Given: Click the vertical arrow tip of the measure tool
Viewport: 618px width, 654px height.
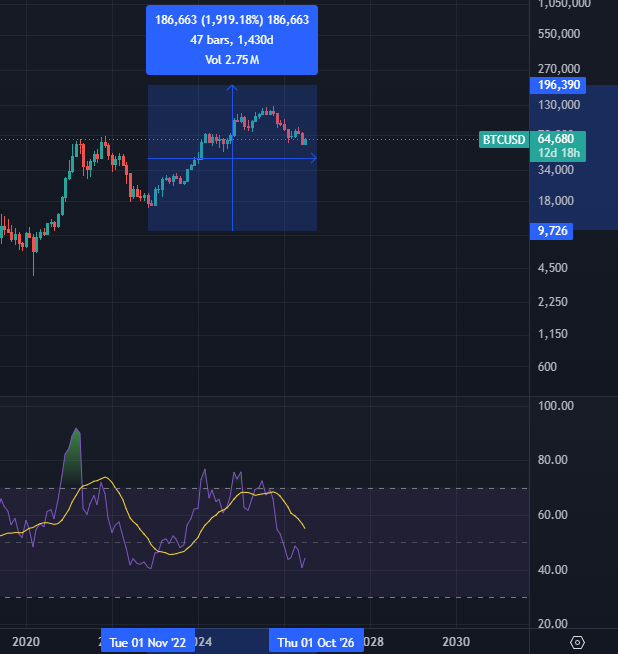Looking at the screenshot, I should pyautogui.click(x=232, y=88).
